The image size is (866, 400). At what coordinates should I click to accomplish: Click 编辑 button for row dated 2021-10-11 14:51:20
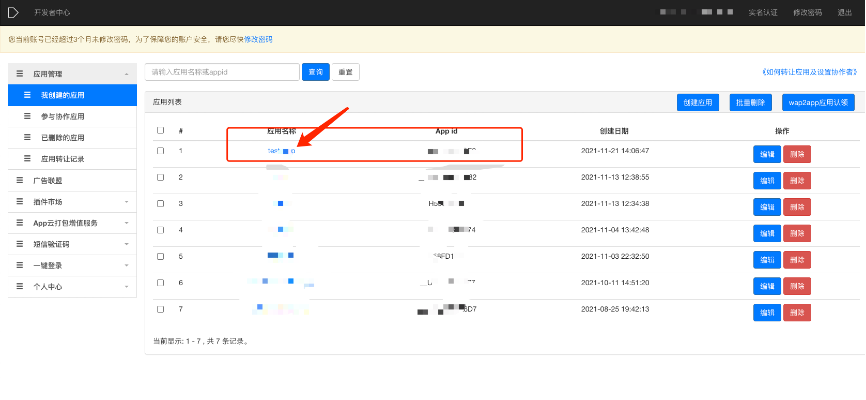767,286
